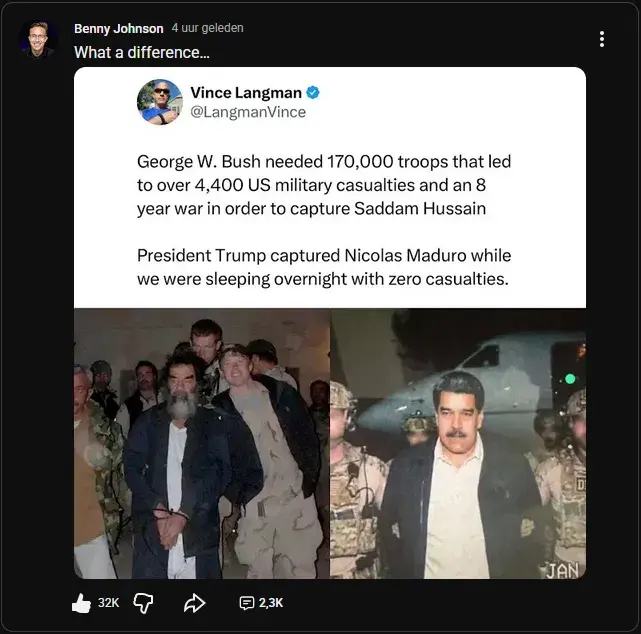Click the @LangmanVince handle

pyautogui.click(x=248, y=112)
